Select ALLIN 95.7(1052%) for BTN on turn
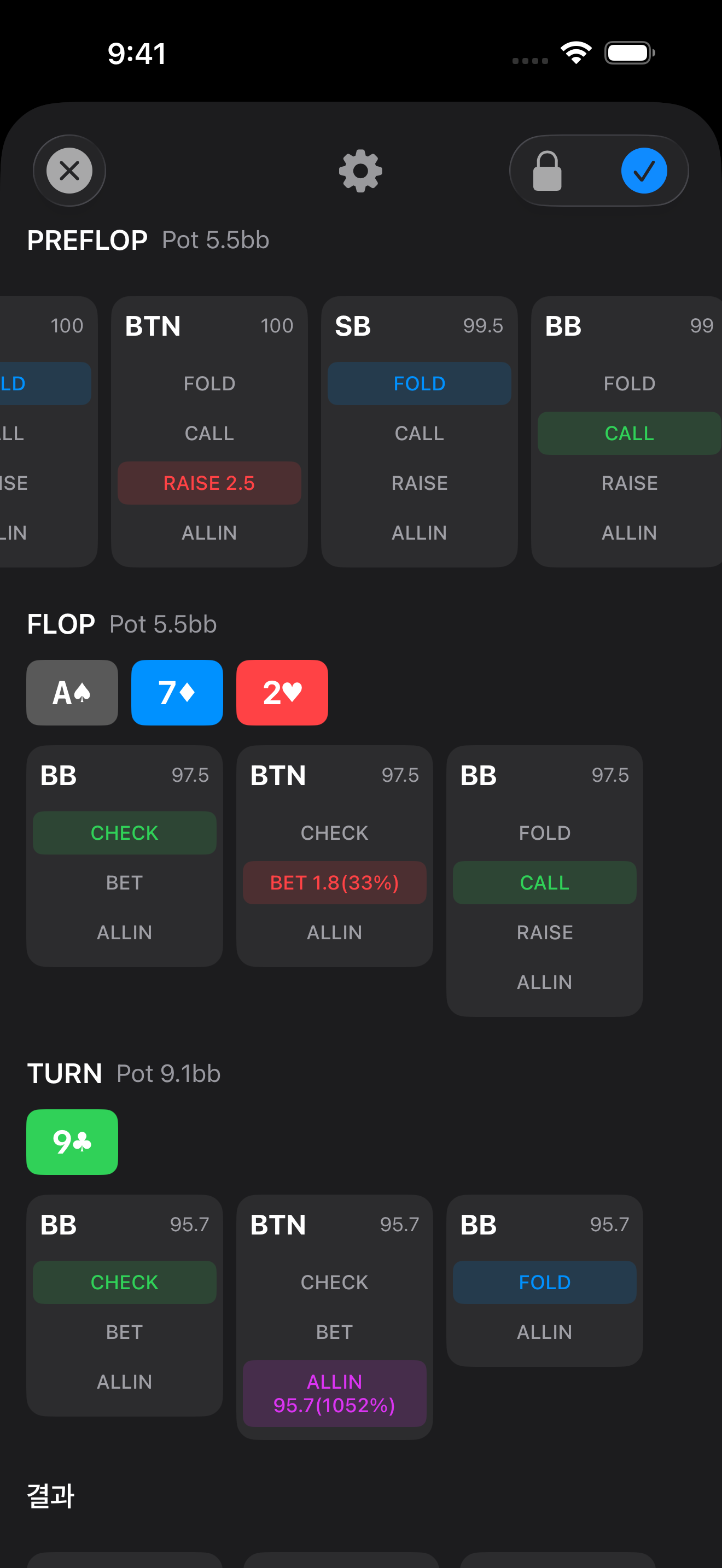Viewport: 722px width, 1568px height. (334, 1393)
